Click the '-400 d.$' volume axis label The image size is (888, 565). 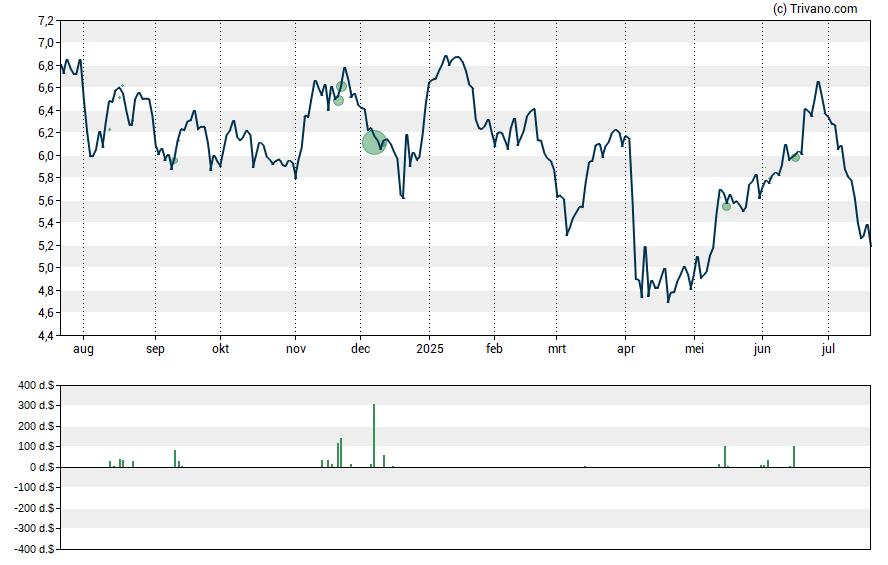[x=34, y=549]
